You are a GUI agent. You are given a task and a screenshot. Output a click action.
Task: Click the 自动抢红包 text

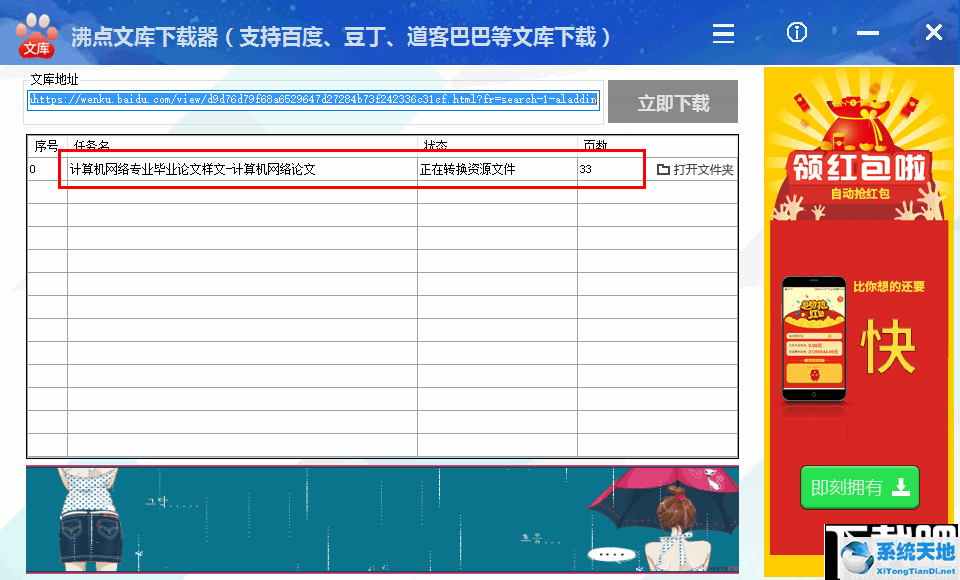860,194
